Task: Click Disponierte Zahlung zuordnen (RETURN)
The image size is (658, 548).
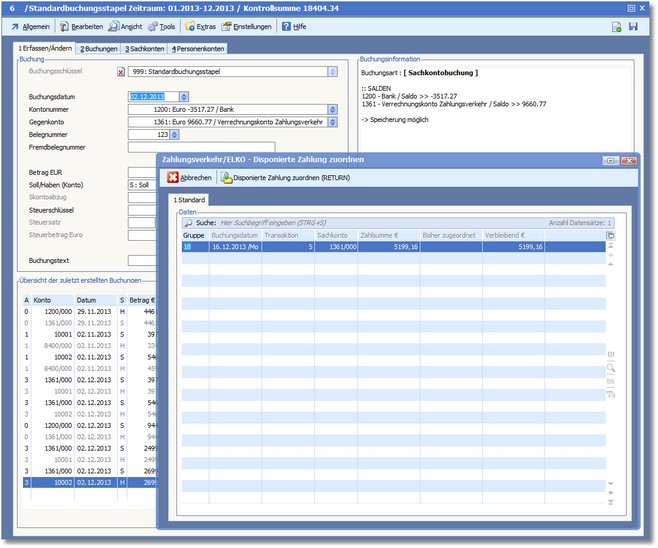Action: click(280, 178)
